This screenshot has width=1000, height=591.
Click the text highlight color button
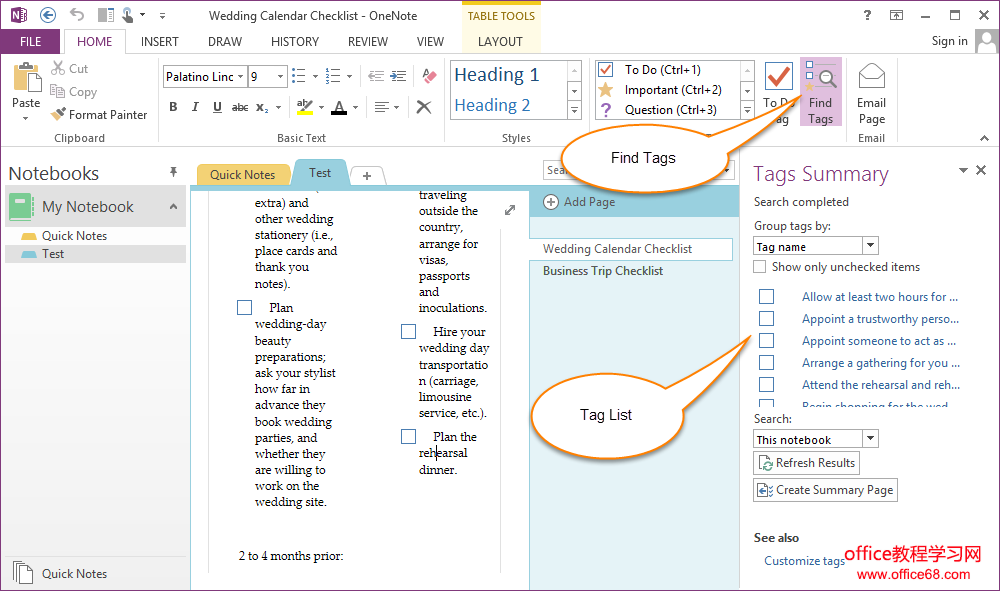305,107
